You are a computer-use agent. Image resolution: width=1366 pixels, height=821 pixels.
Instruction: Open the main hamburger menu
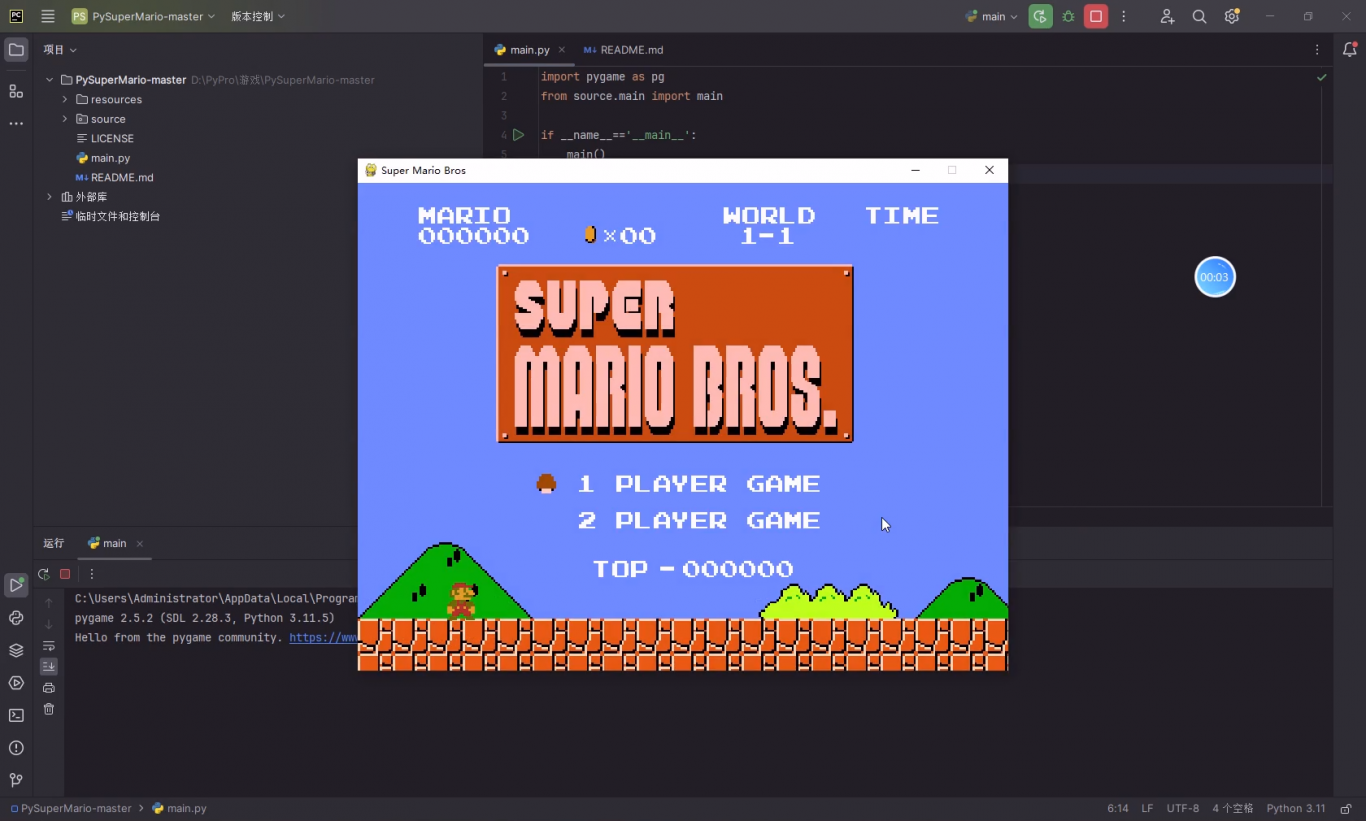click(x=48, y=16)
